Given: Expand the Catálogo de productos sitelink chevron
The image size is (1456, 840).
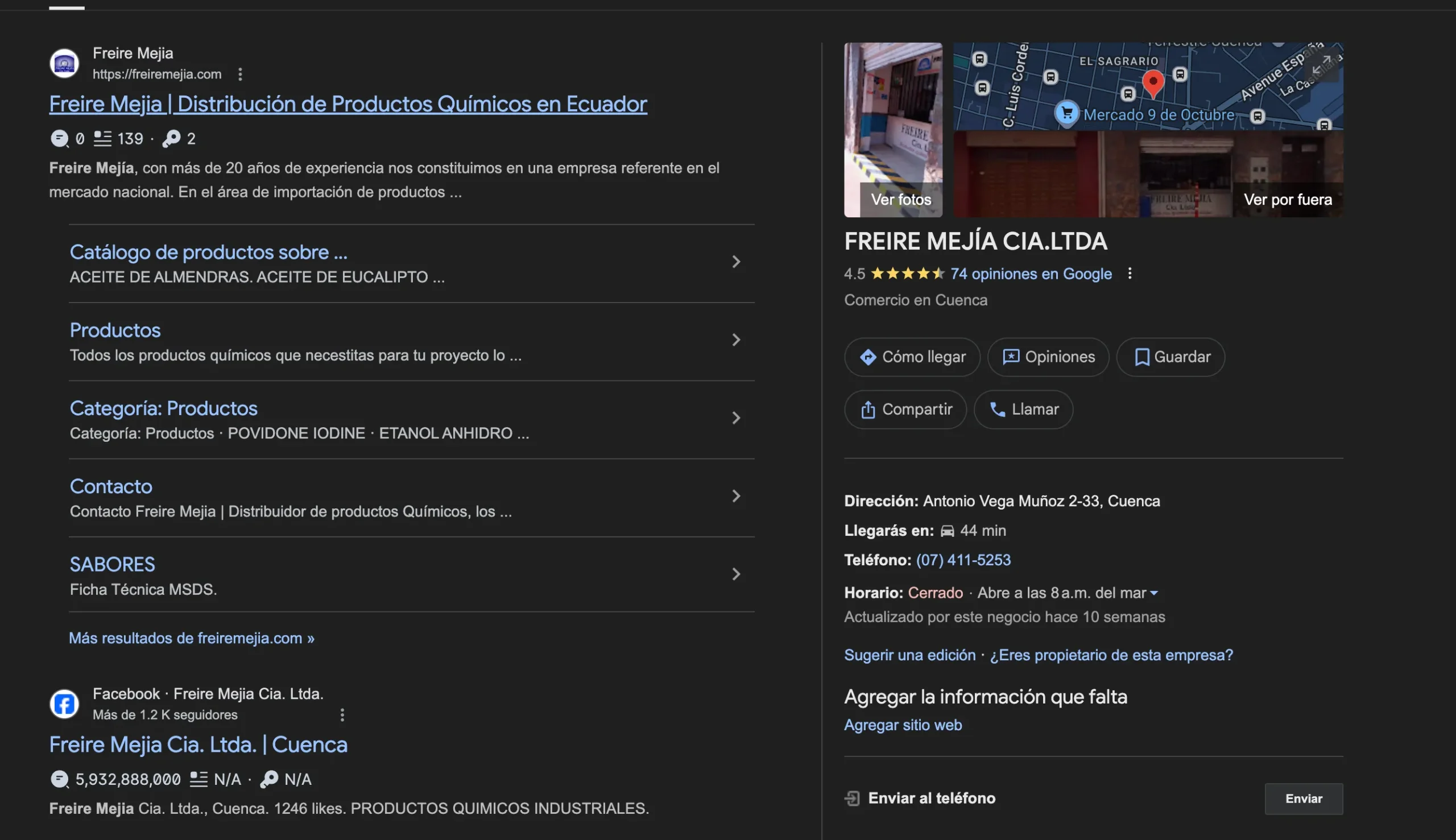Looking at the screenshot, I should click(736, 262).
